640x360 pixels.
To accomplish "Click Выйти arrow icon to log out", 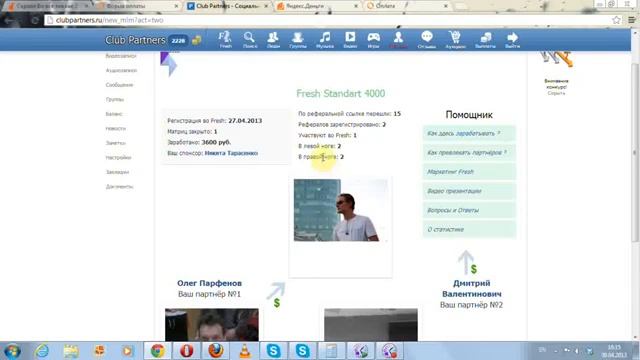I will tap(512, 40).
